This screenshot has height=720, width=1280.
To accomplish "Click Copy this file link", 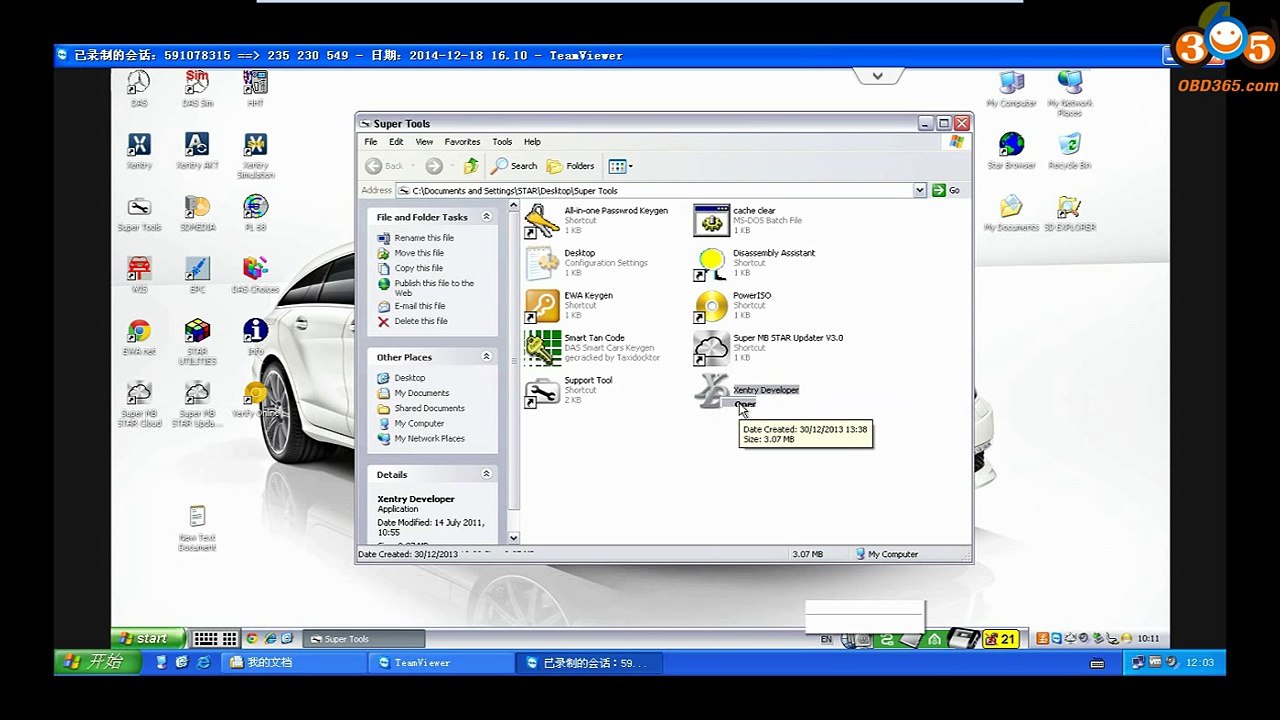I will click(419, 268).
